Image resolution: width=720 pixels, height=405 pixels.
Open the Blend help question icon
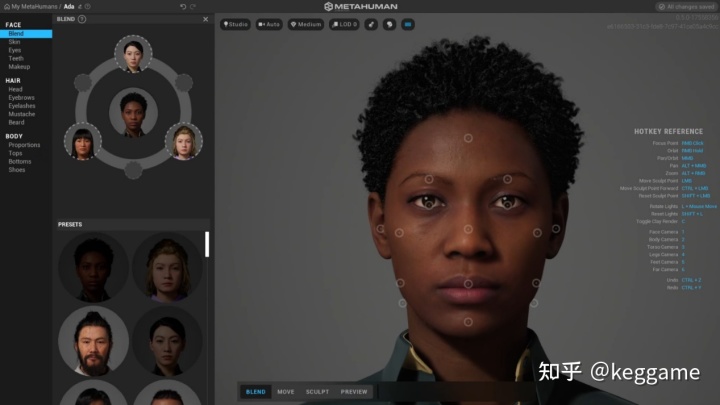82,19
